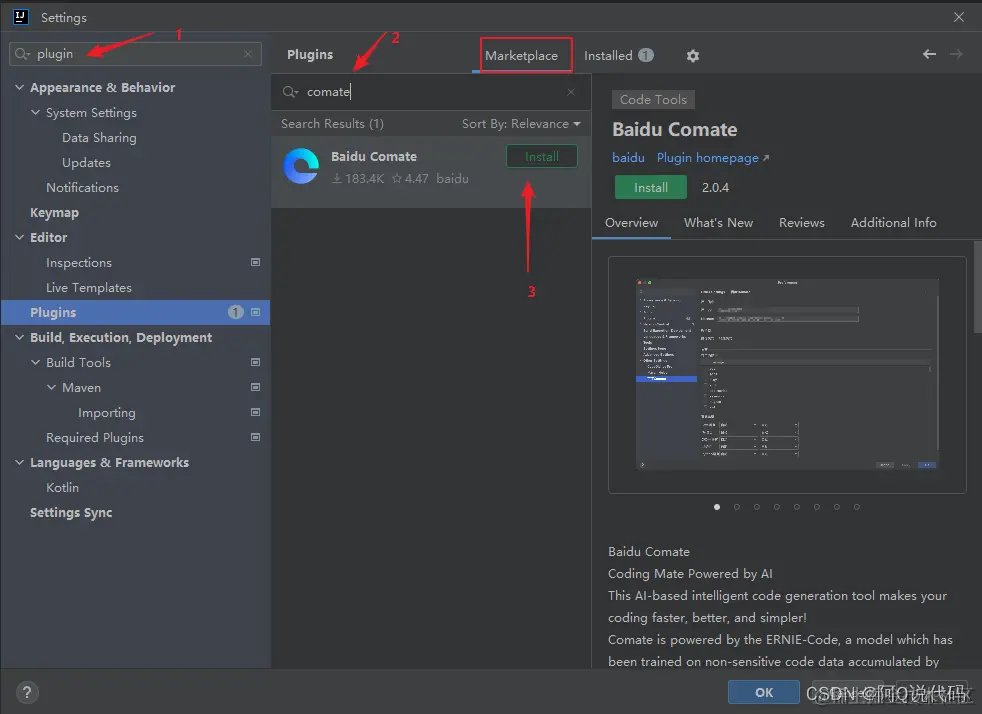Open Settings Sync page
This screenshot has width=982, height=714.
[71, 512]
